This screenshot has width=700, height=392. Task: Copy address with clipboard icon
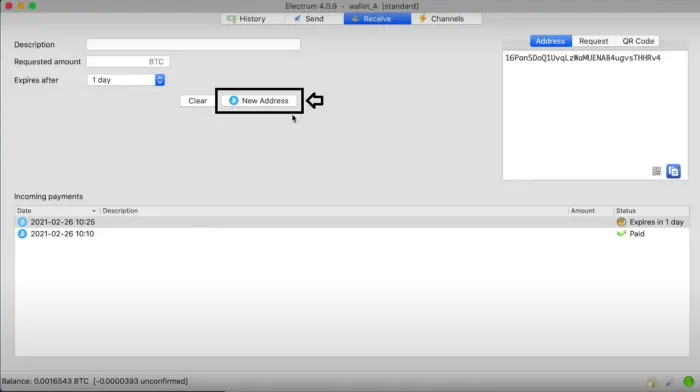[673, 171]
